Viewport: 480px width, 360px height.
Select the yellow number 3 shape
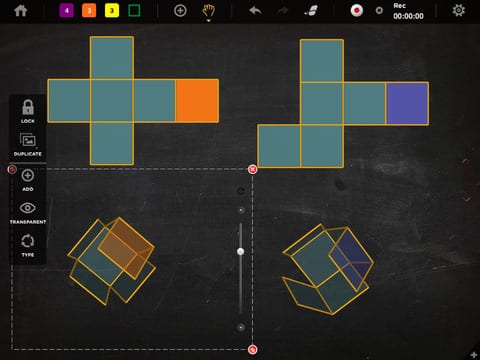pos(112,11)
